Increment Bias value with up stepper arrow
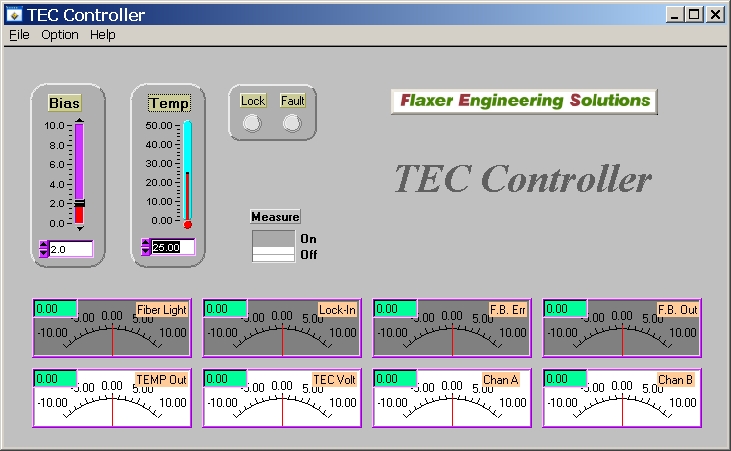 (44, 244)
